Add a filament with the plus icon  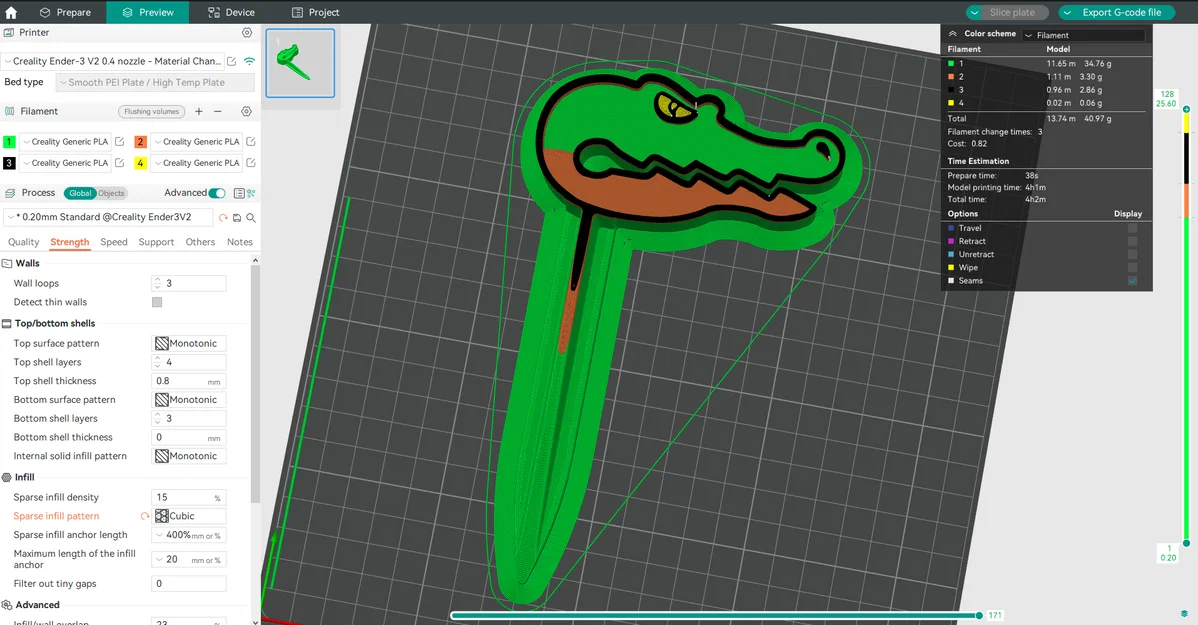point(199,112)
